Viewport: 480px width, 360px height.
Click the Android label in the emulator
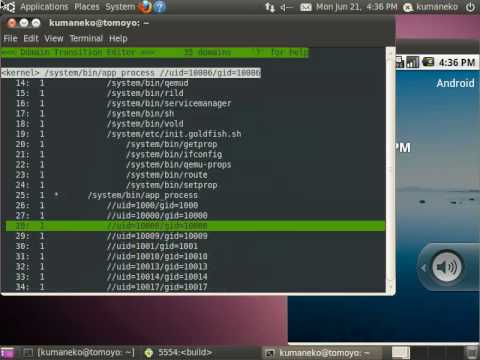pos(455,83)
